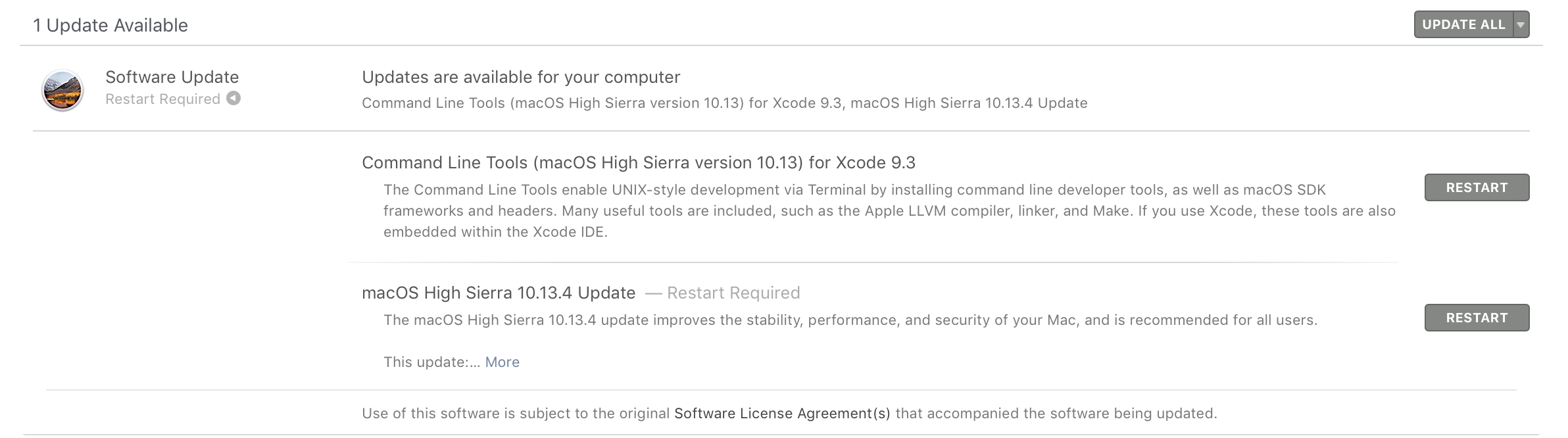Click RESTART for macOS High Sierra 10.13.4 Update
The height and width of the screenshot is (438, 1568).
[x=1477, y=318]
